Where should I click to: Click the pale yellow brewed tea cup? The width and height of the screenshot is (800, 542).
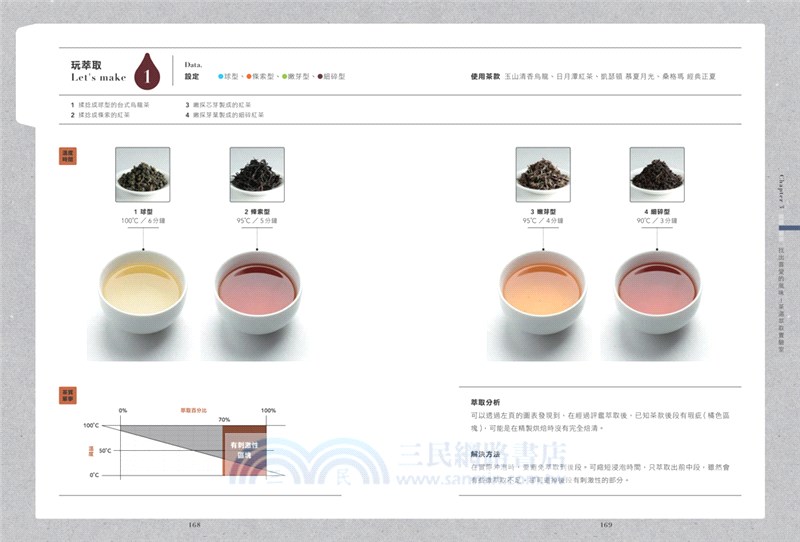[142, 292]
